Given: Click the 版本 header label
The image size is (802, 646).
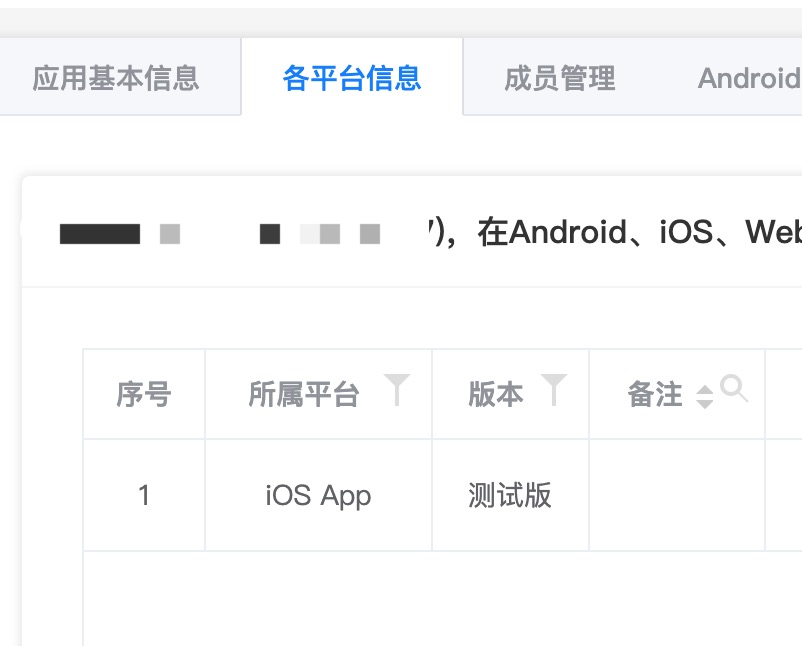Looking at the screenshot, I should tap(496, 395).
